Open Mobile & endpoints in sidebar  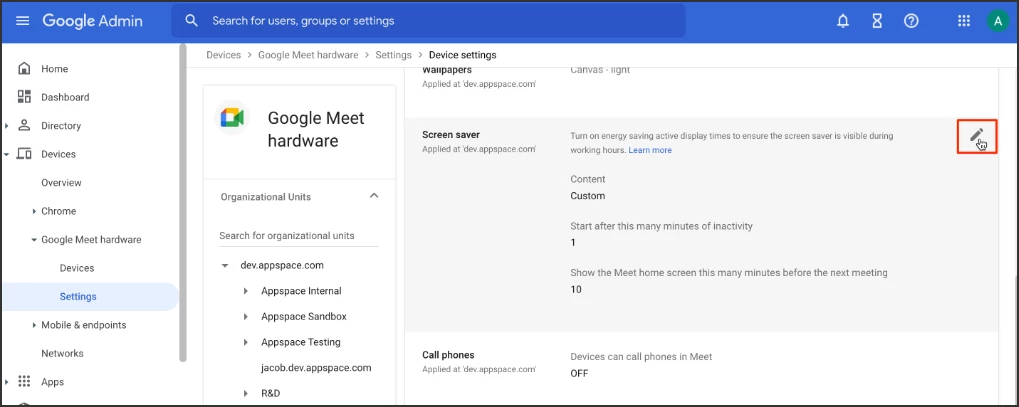pyautogui.click(x=84, y=325)
